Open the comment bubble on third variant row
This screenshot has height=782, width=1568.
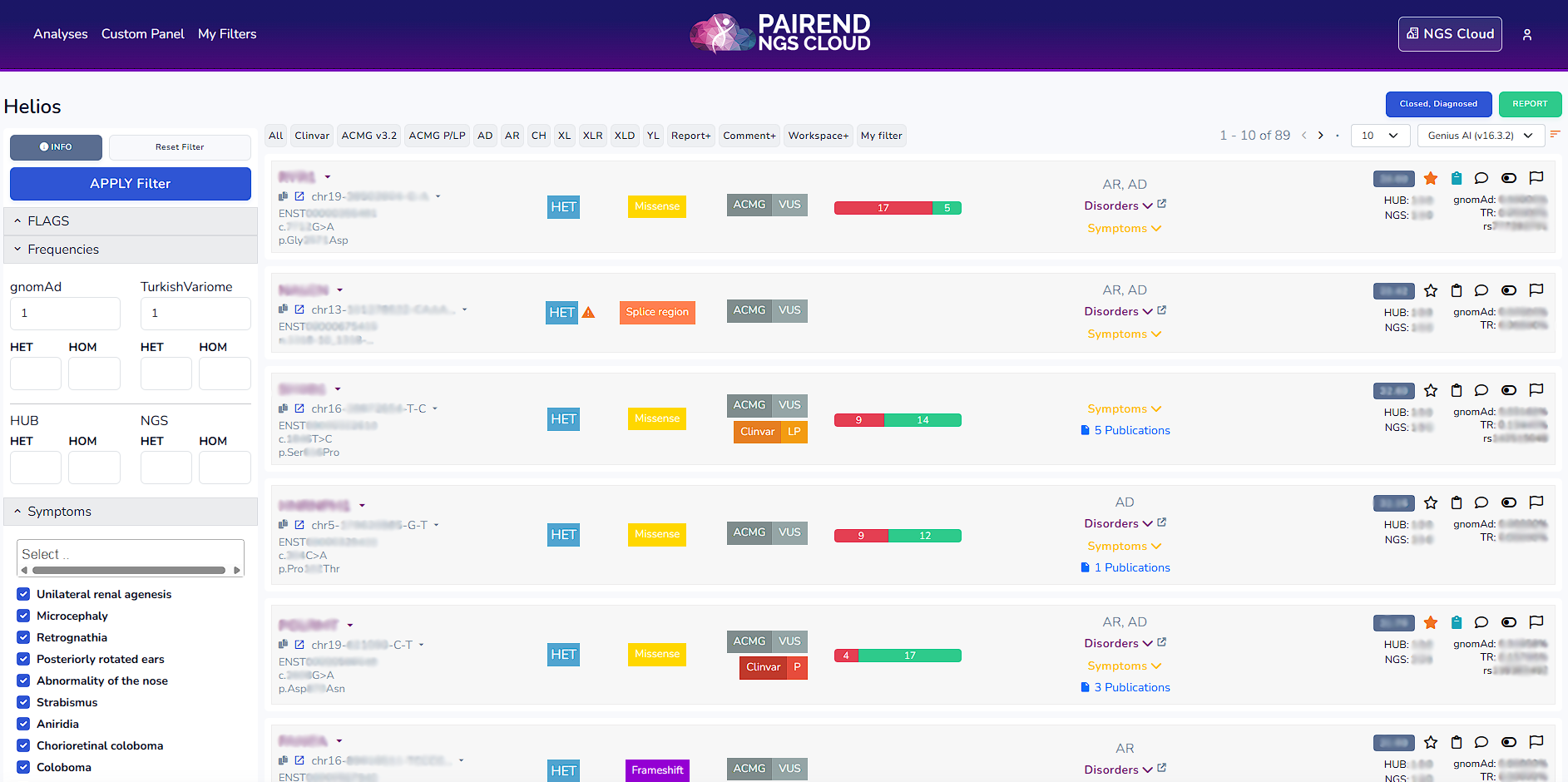tap(1481, 390)
